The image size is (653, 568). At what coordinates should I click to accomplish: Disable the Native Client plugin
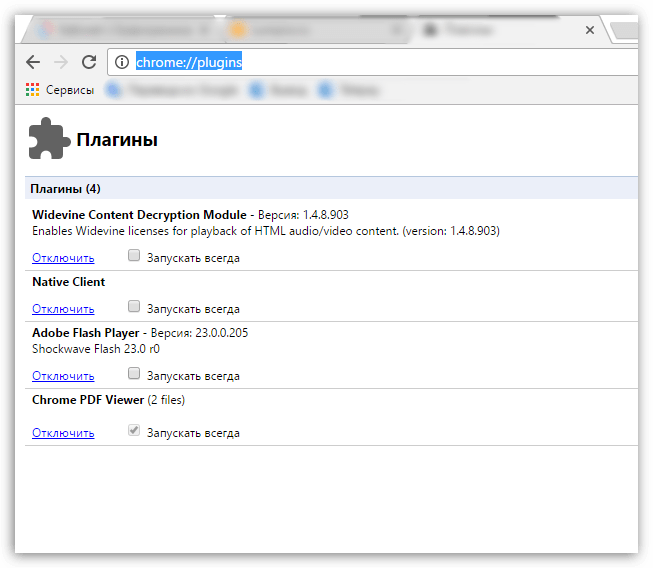point(63,309)
